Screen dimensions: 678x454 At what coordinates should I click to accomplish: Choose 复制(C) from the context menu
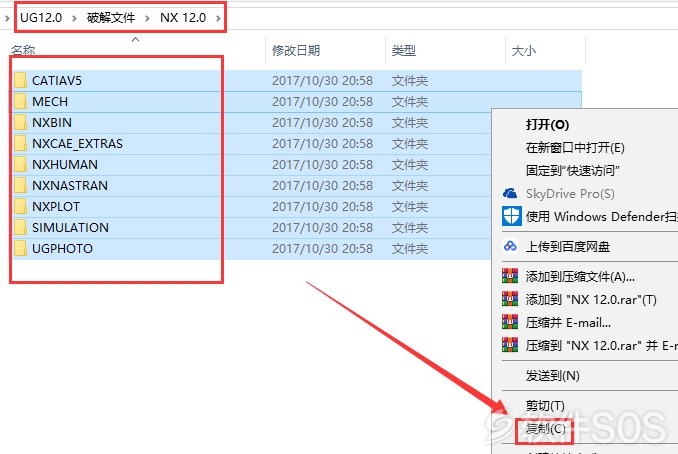click(x=545, y=428)
